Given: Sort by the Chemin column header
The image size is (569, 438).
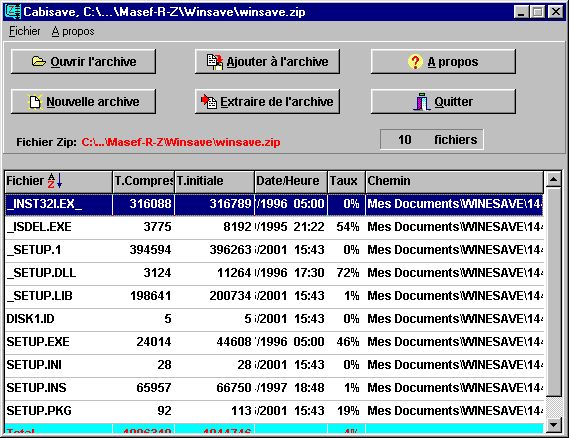Looking at the screenshot, I should [x=455, y=181].
